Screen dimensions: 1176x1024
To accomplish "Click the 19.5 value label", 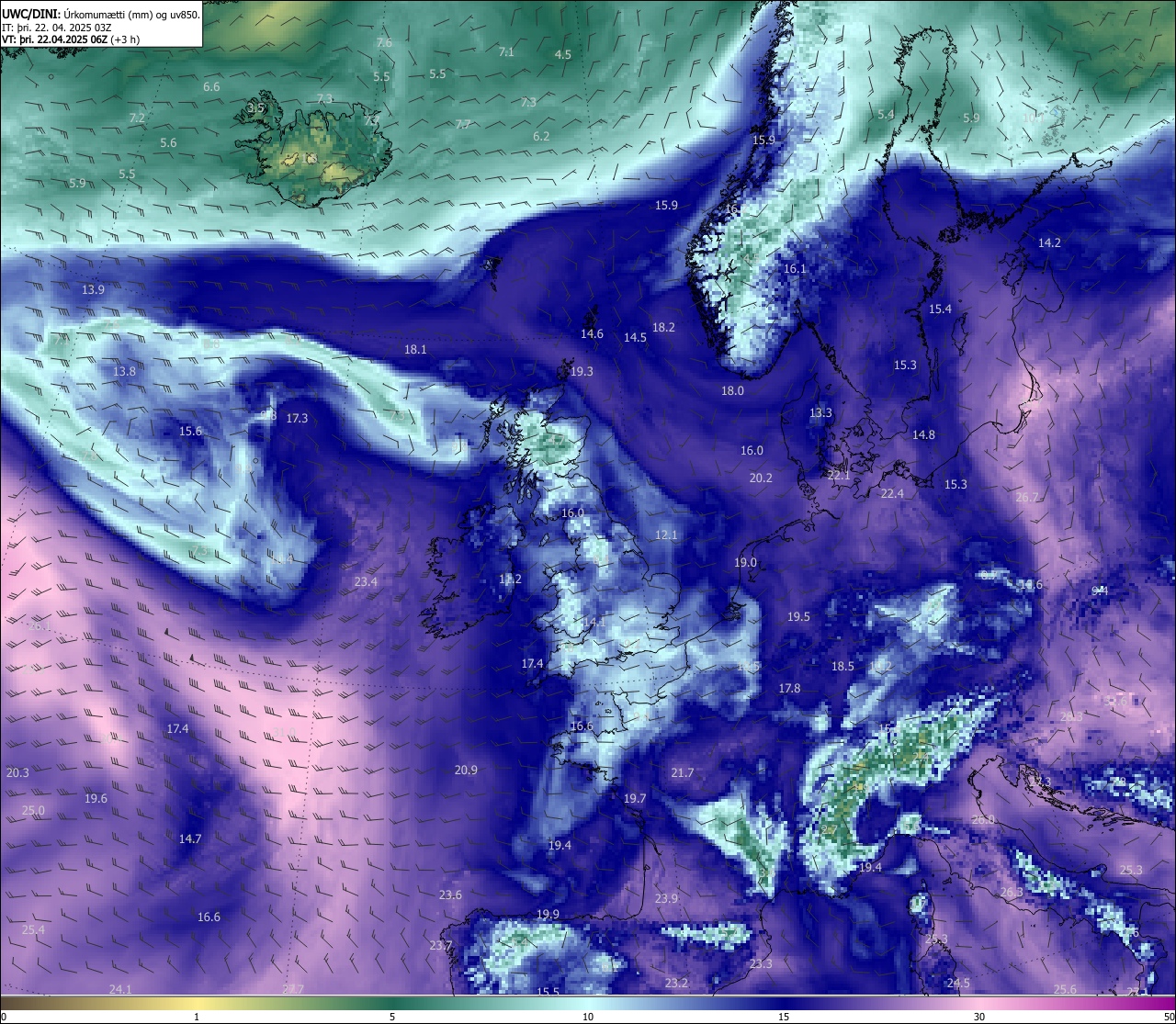I will pos(798,617).
